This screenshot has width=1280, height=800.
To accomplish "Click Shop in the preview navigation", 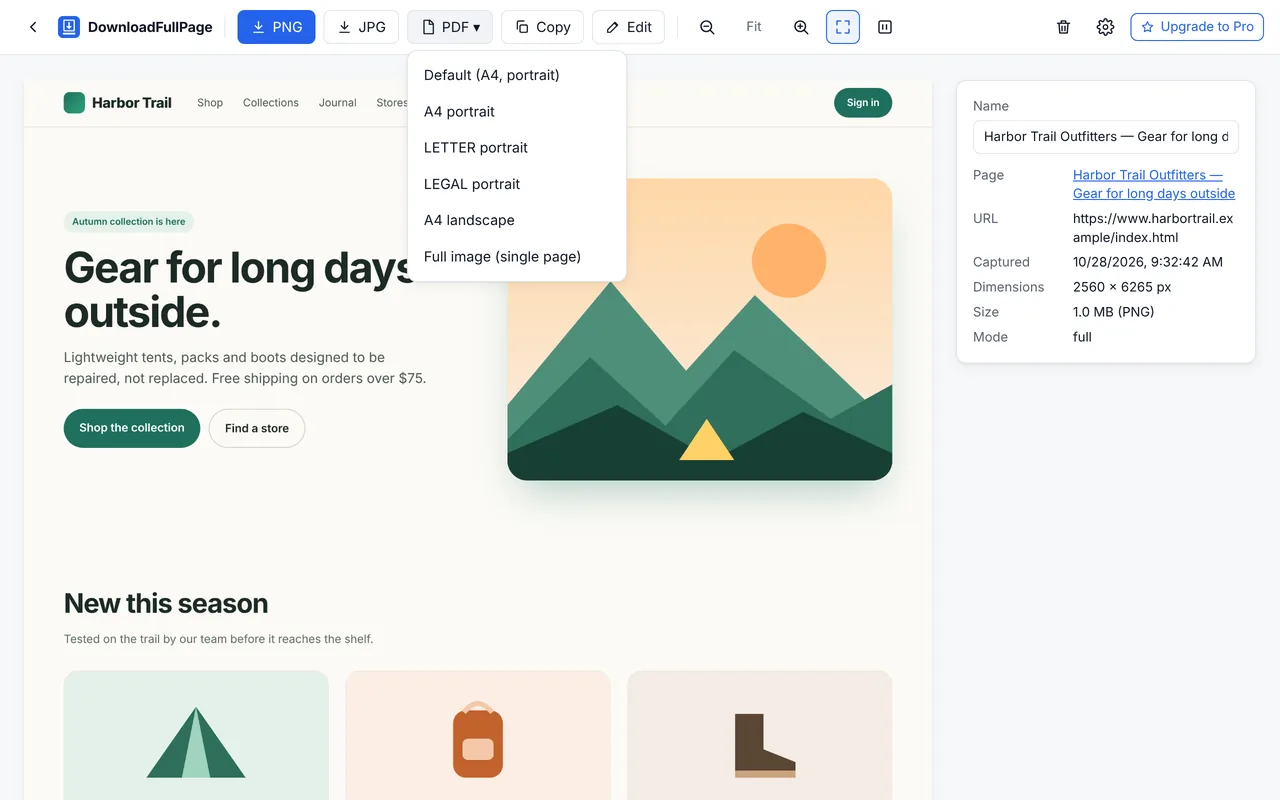I will (210, 103).
